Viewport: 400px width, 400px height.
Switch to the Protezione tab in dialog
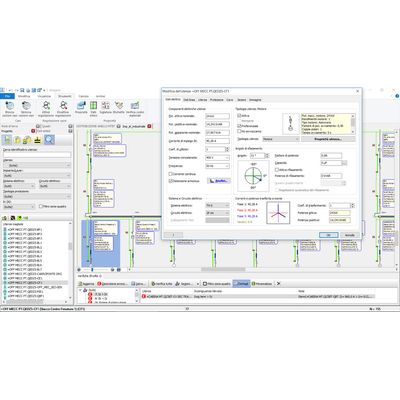coord(217,100)
